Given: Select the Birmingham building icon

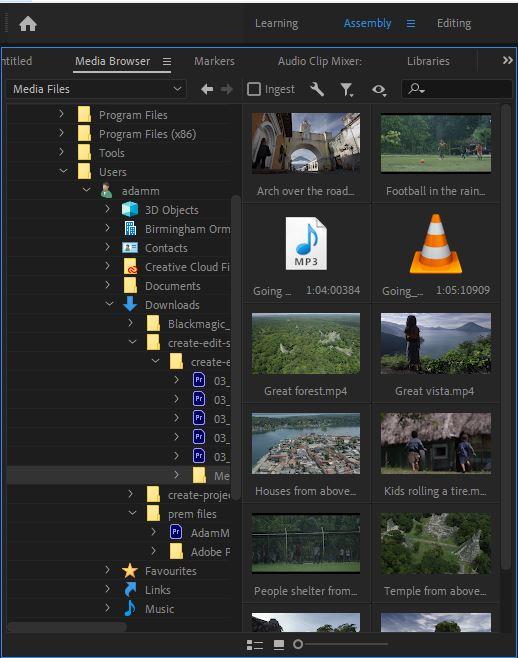Looking at the screenshot, I should coord(130,228).
